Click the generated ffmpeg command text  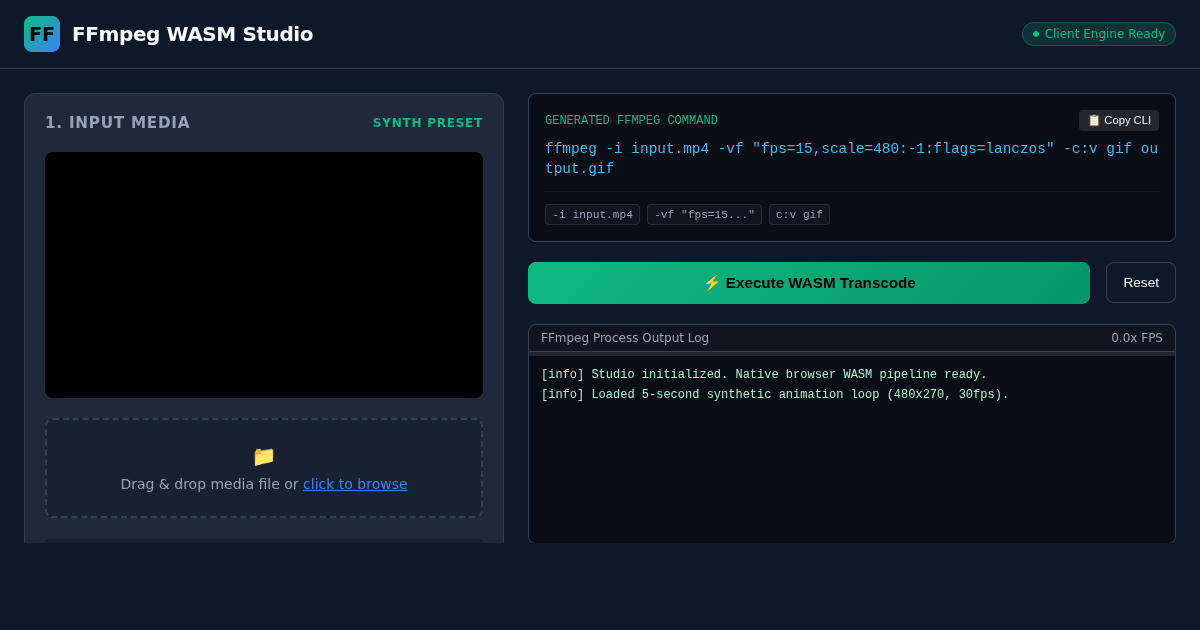point(851,159)
